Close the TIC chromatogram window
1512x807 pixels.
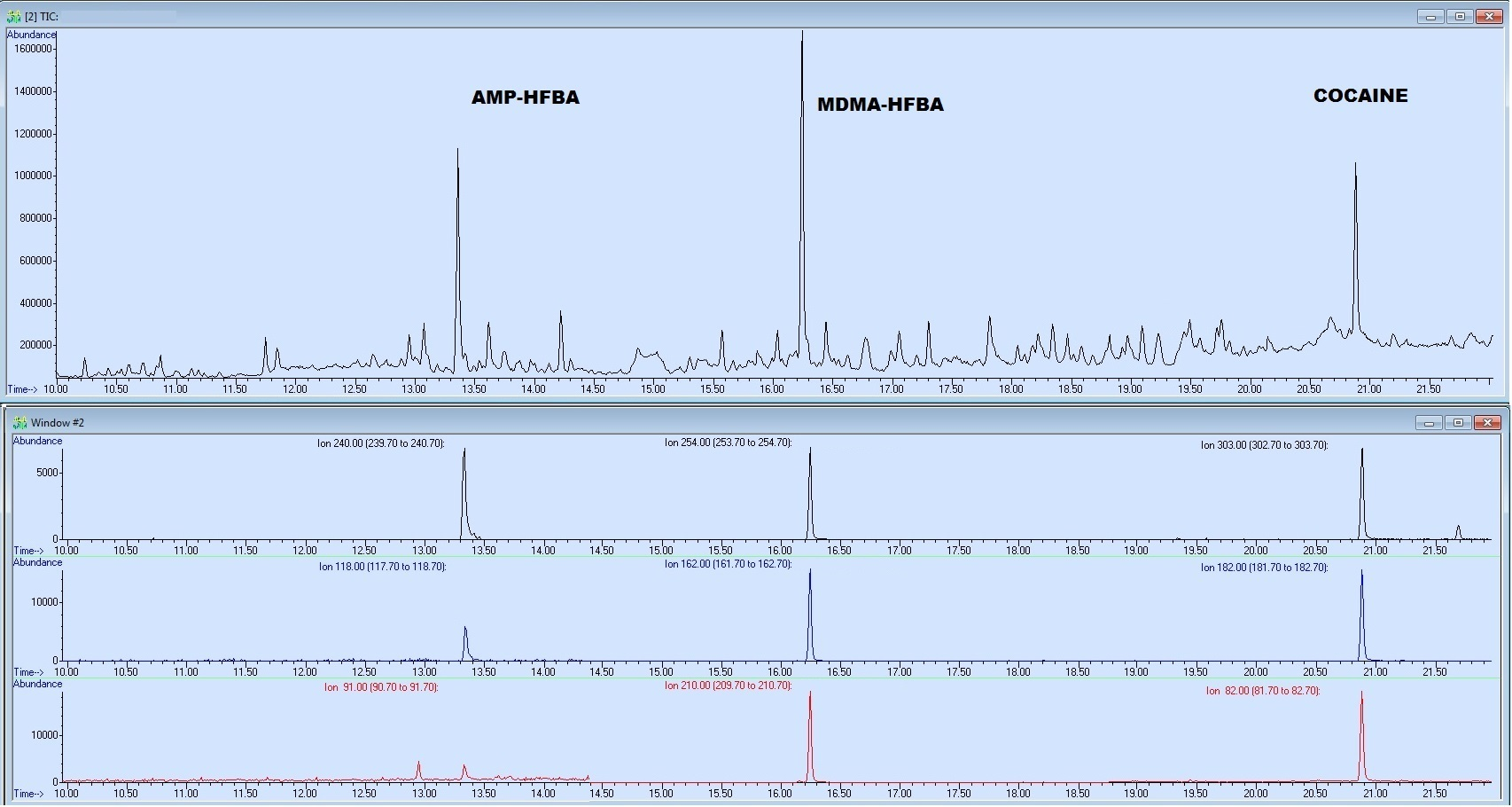click(x=1489, y=17)
